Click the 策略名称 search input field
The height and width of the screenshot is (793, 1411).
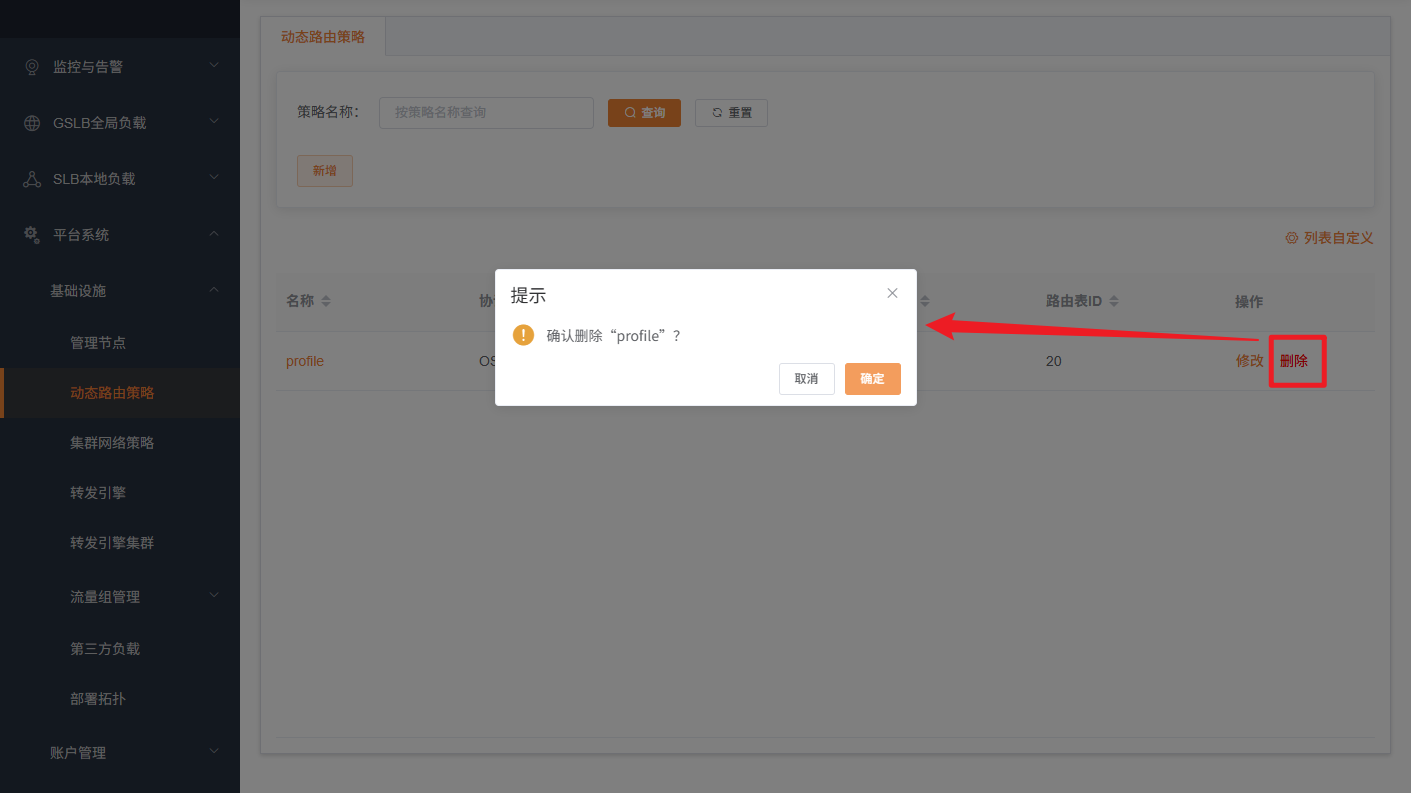point(486,113)
